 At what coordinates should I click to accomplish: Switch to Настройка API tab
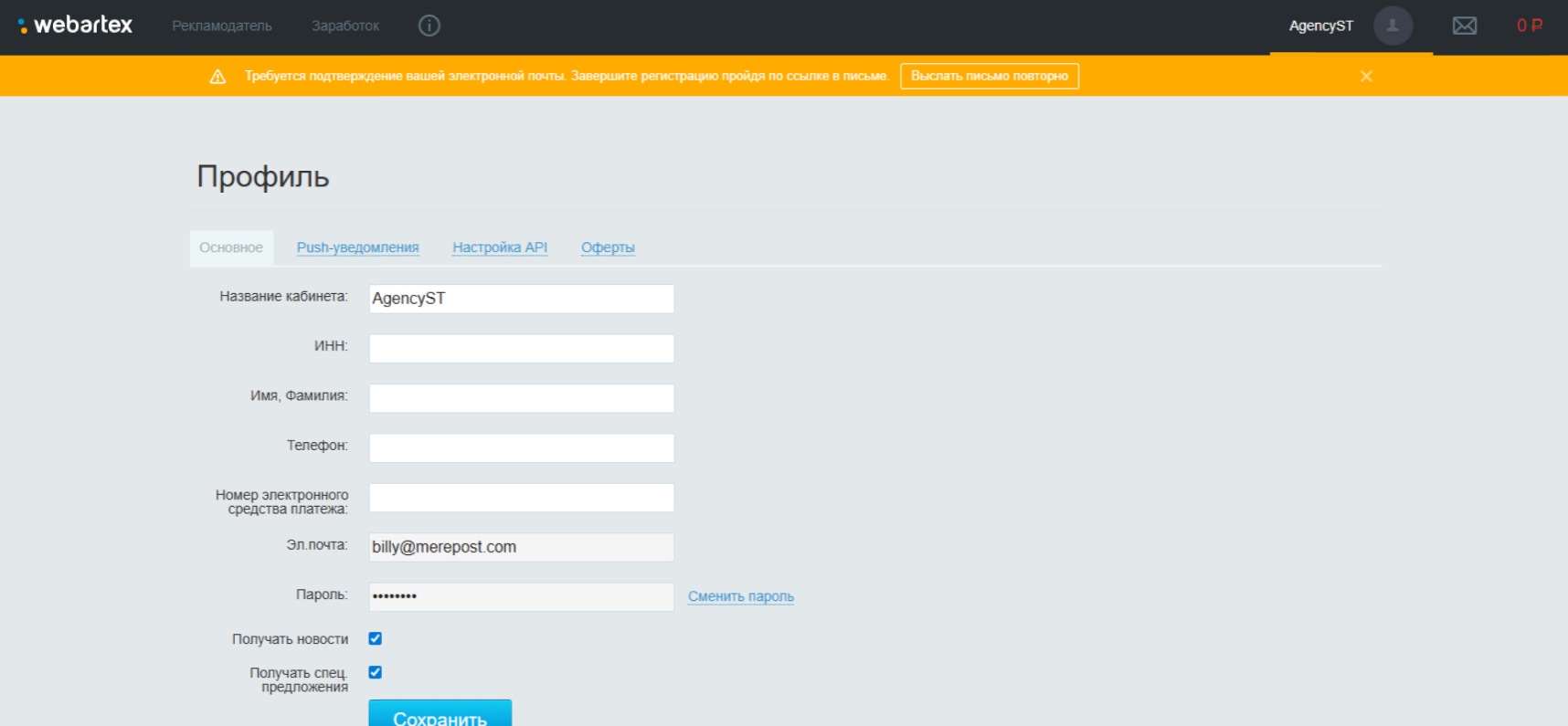(500, 247)
